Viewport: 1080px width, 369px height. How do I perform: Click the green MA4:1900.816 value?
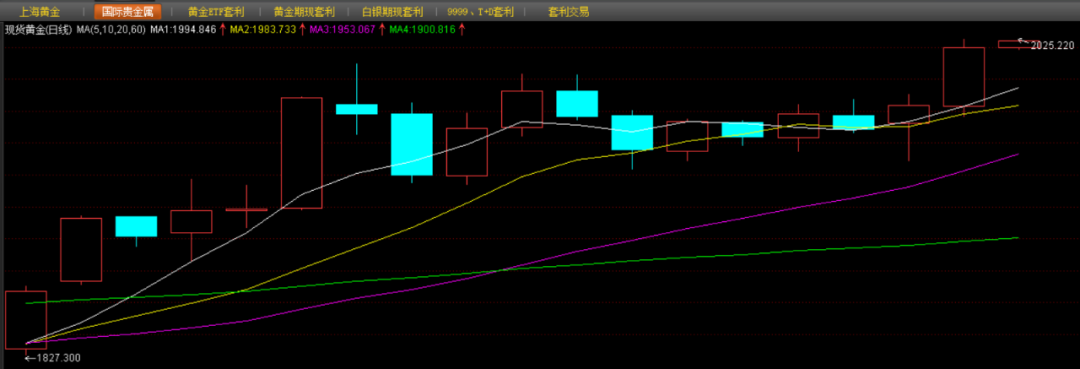point(422,30)
